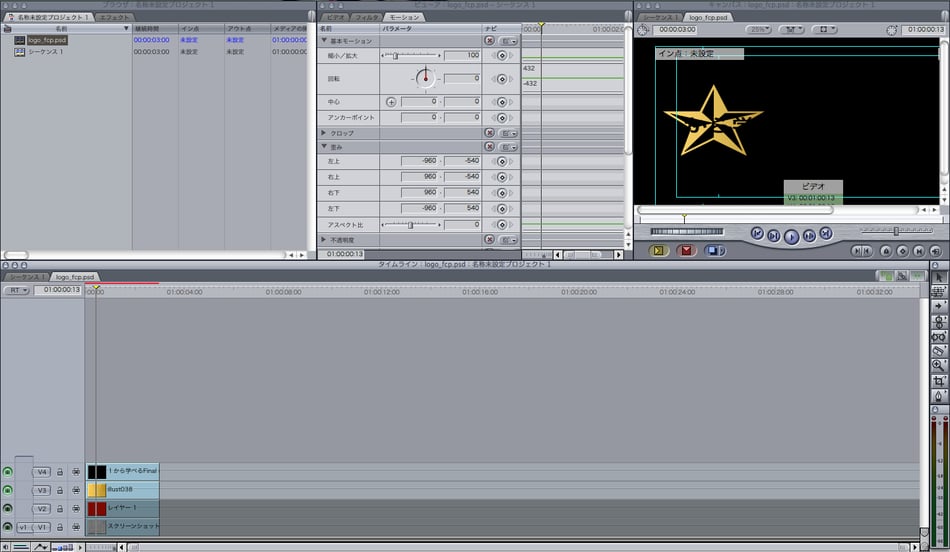Open the RT pop-up menu in timeline
The width and height of the screenshot is (950, 552).
tap(16, 290)
